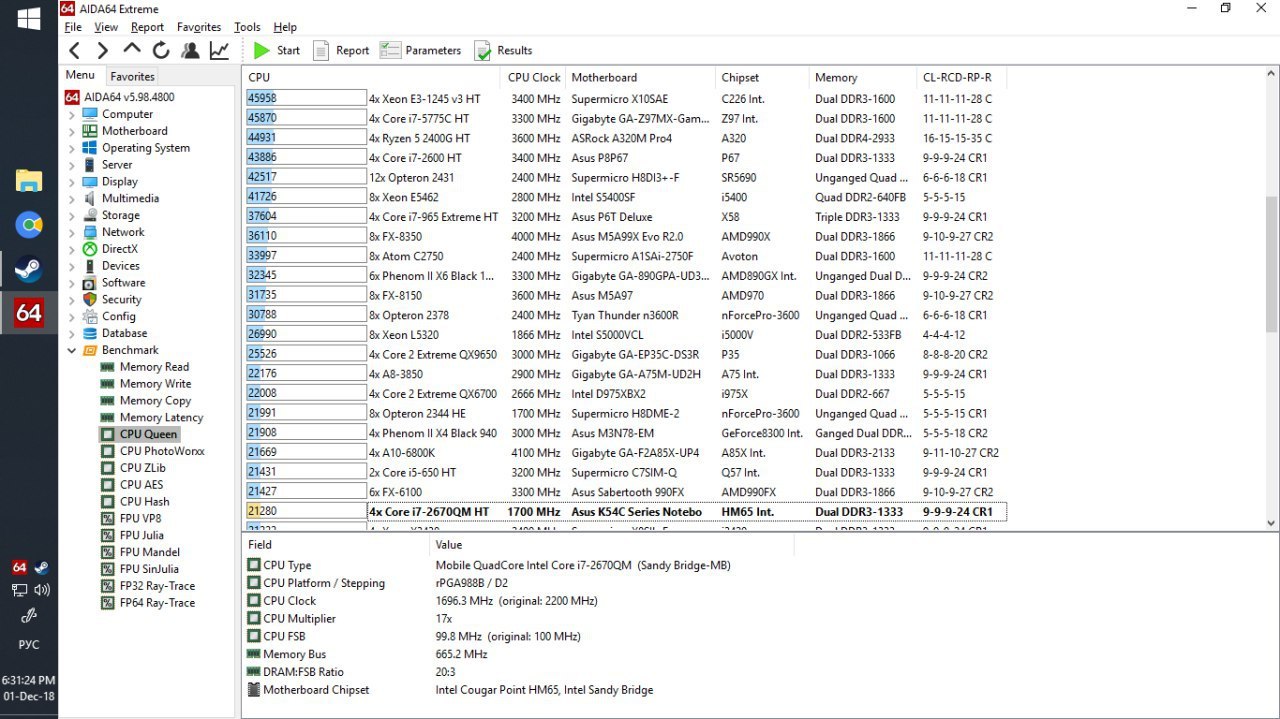Select the Database icon in the tree

click(x=90, y=333)
